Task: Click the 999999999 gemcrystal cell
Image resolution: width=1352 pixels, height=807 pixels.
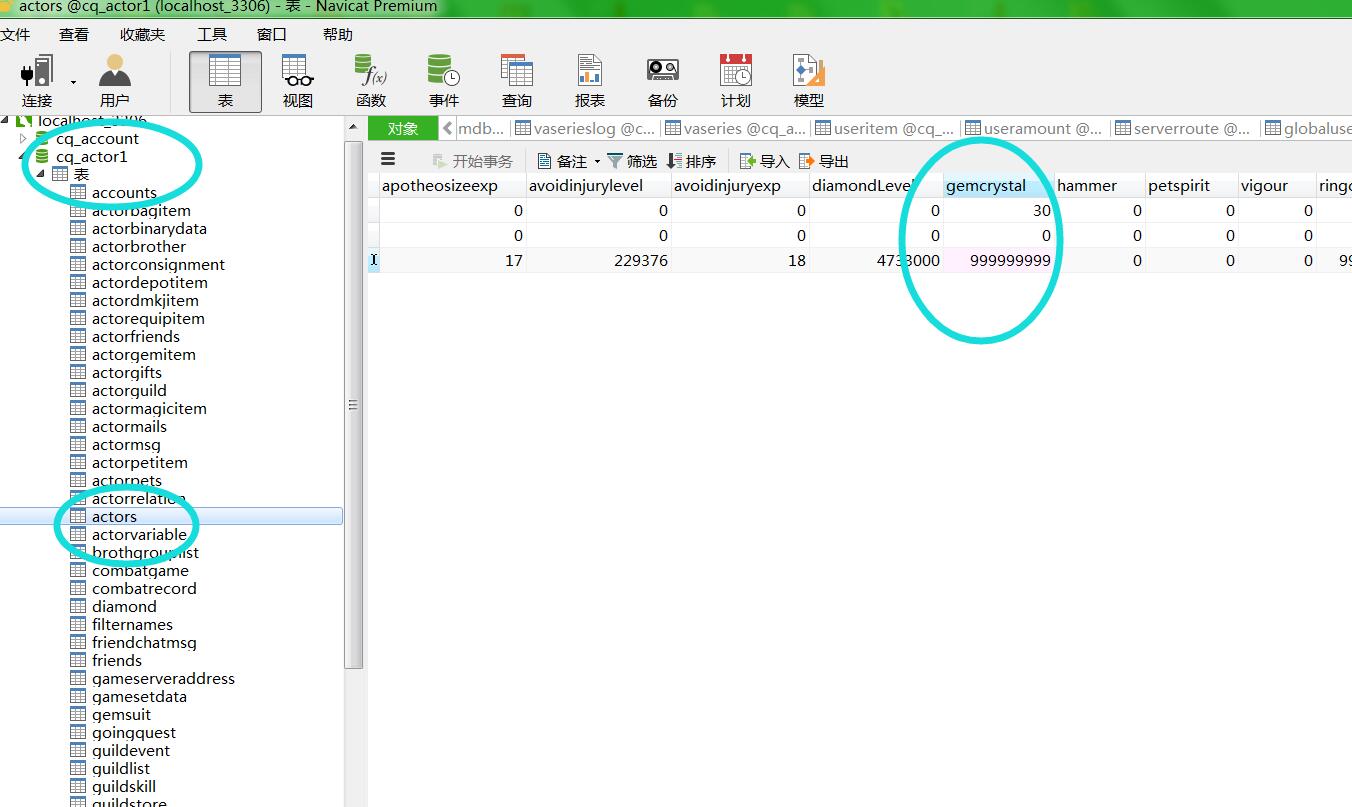Action: (x=1000, y=260)
